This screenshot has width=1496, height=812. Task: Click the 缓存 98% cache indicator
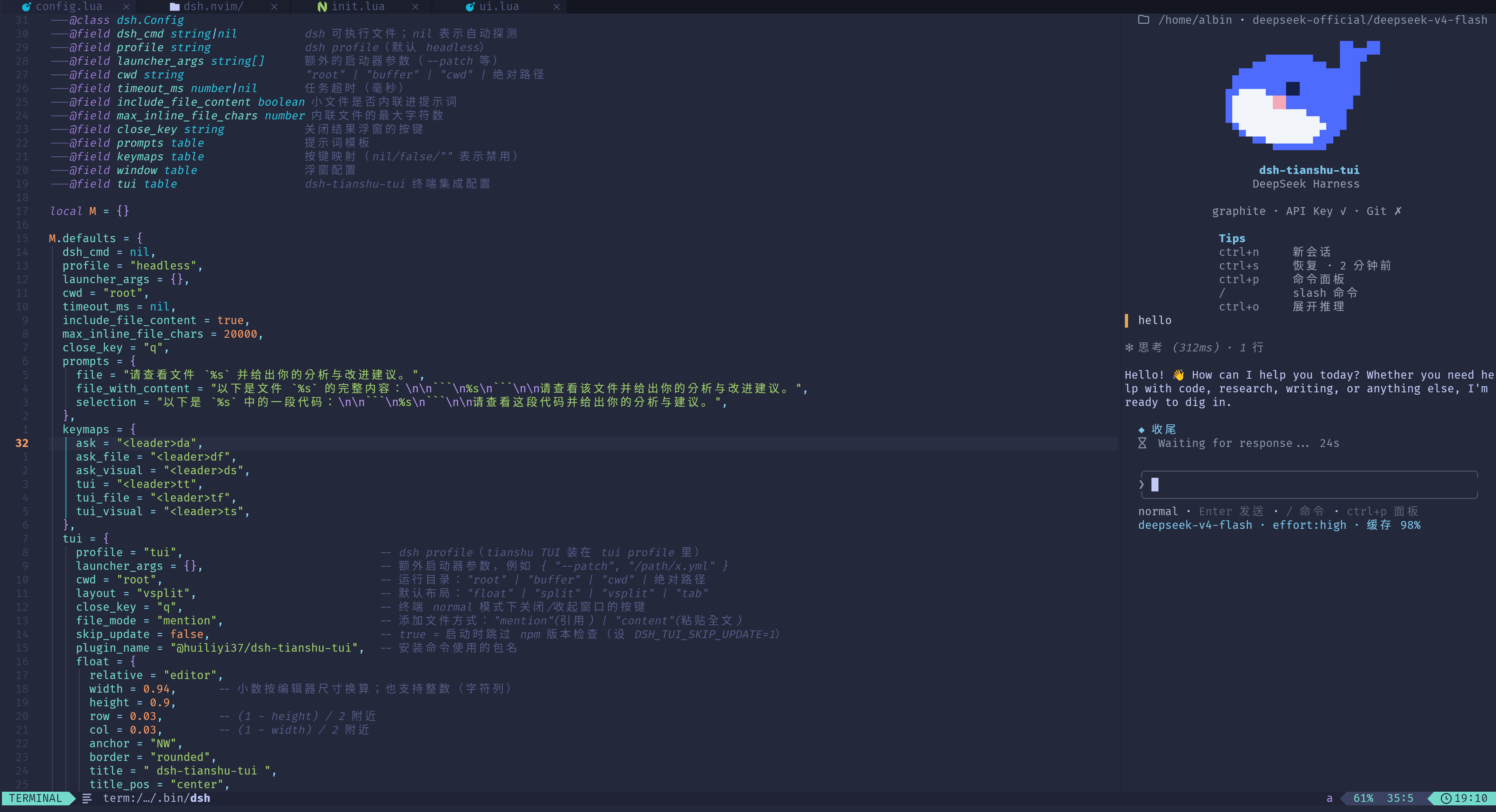[1393, 525]
